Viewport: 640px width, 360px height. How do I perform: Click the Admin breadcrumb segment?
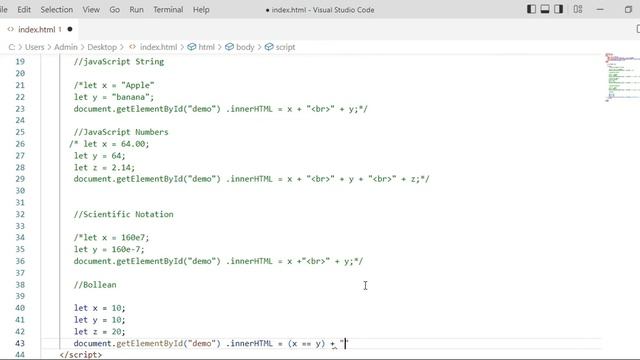66,47
